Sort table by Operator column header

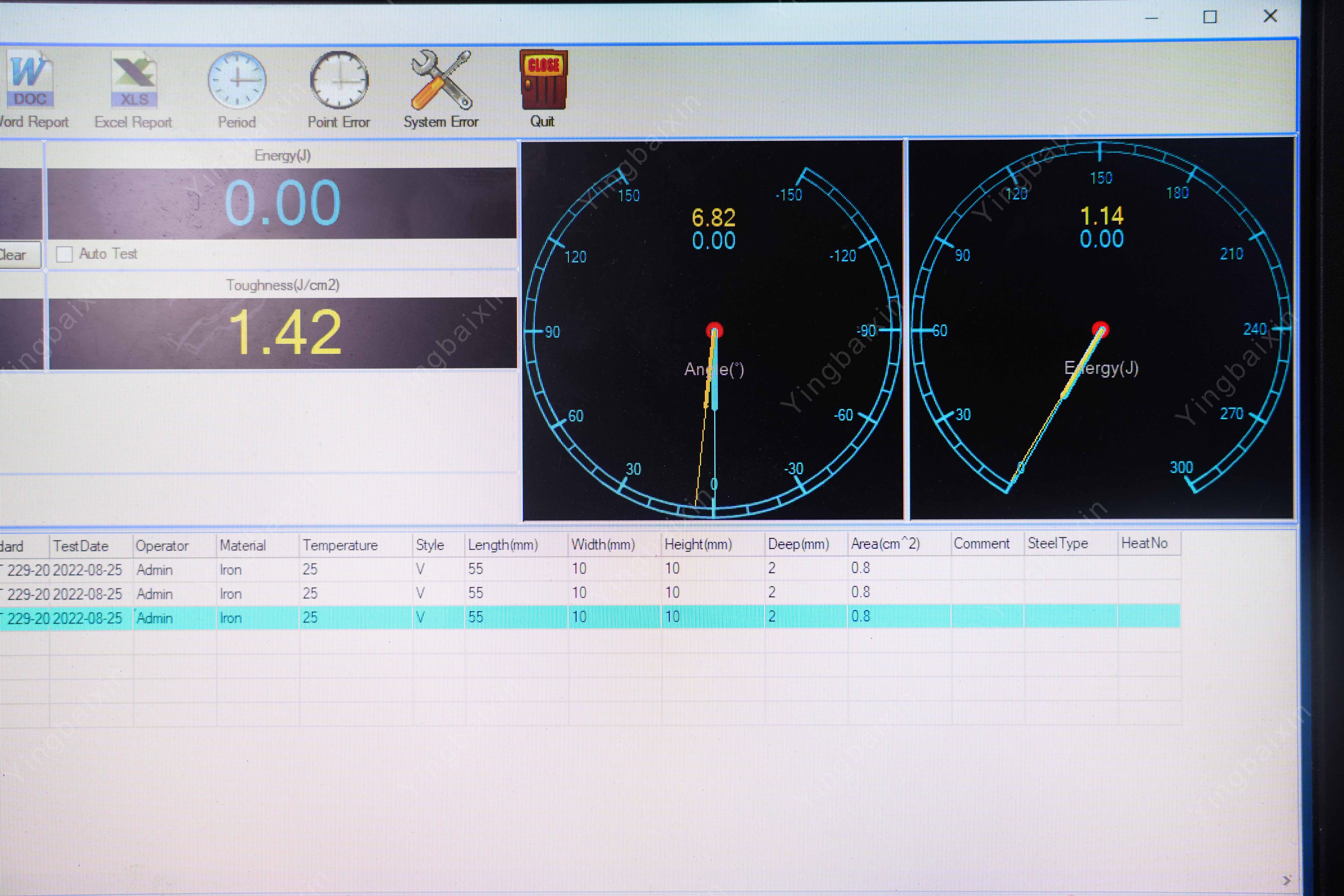point(175,546)
